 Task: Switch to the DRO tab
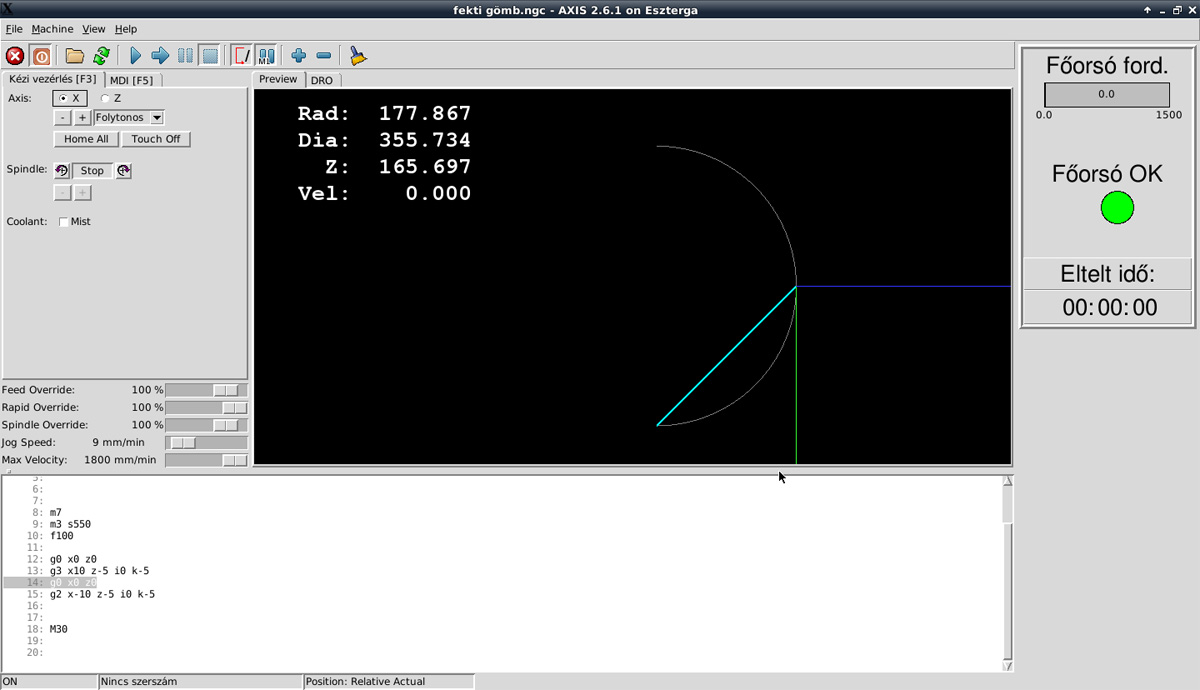tap(322, 80)
